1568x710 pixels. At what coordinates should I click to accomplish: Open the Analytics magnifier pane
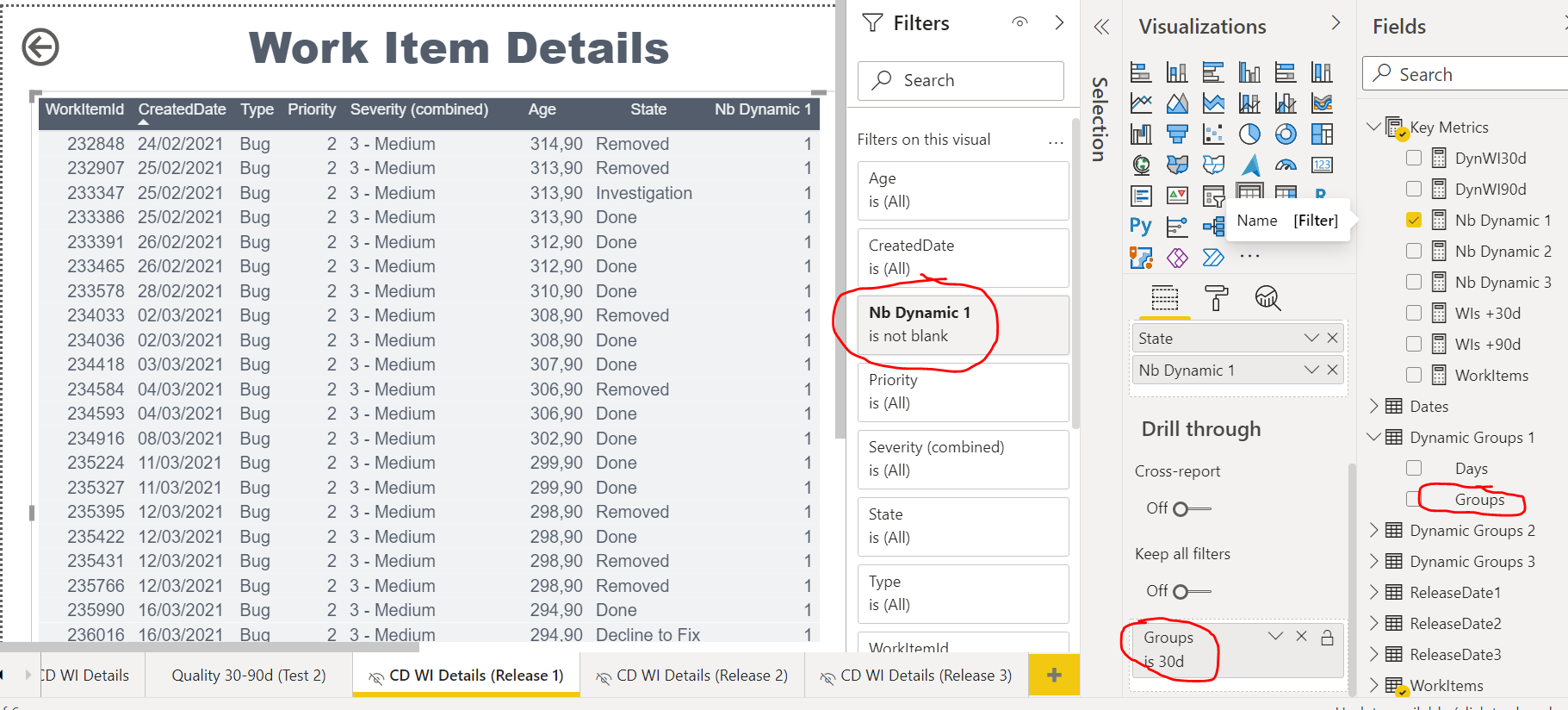pyautogui.click(x=1267, y=298)
